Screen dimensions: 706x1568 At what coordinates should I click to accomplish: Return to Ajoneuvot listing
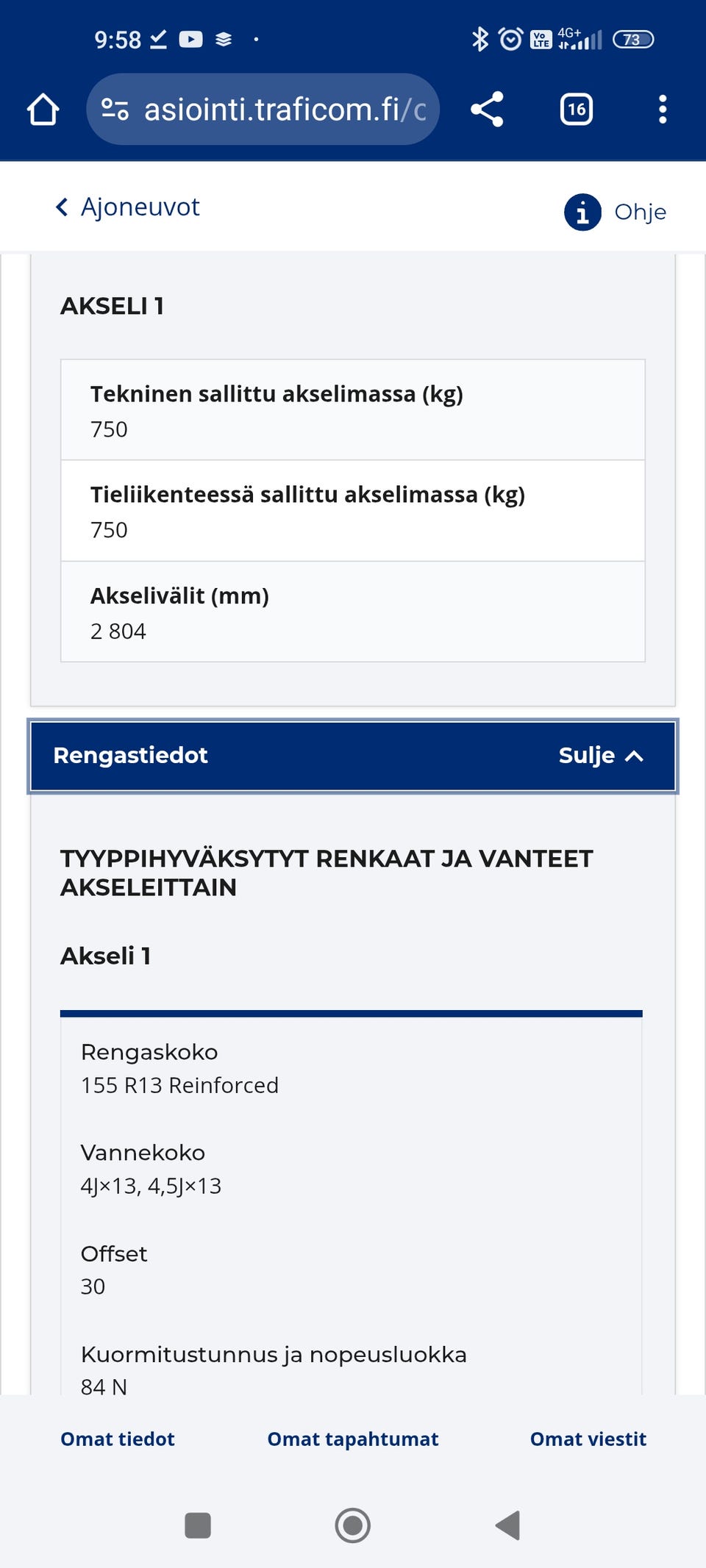point(140,207)
